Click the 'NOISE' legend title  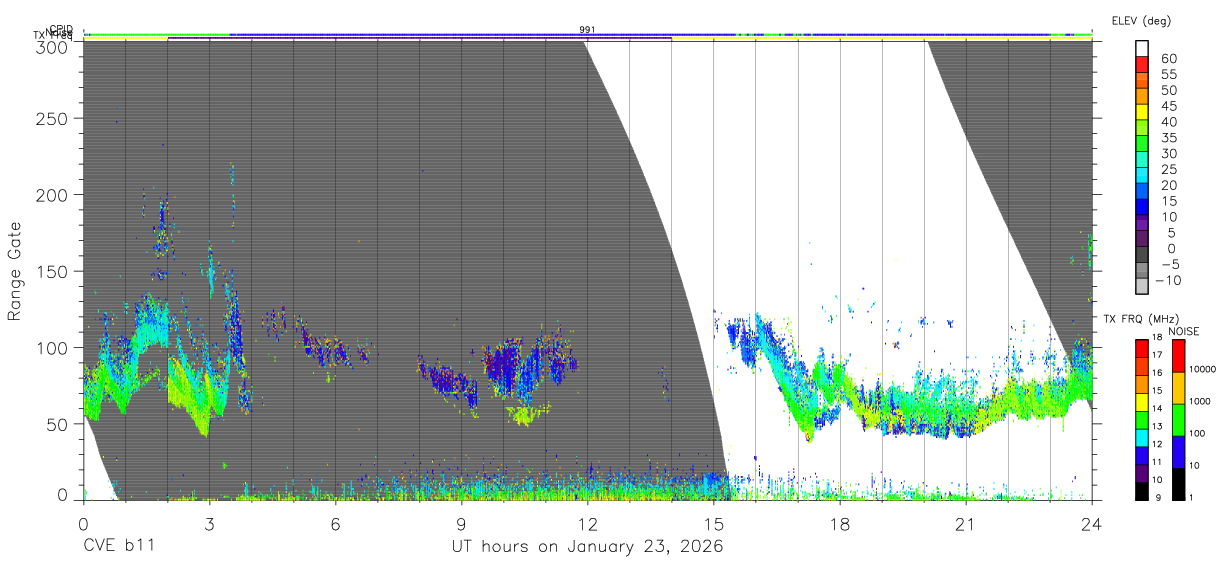click(x=1183, y=331)
